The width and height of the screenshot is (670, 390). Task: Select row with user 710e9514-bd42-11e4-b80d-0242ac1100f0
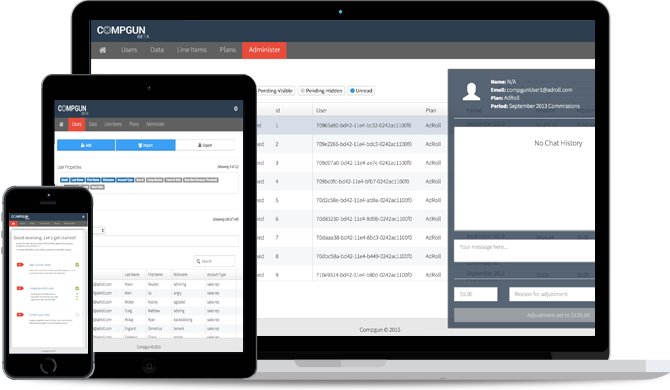(x=352, y=275)
